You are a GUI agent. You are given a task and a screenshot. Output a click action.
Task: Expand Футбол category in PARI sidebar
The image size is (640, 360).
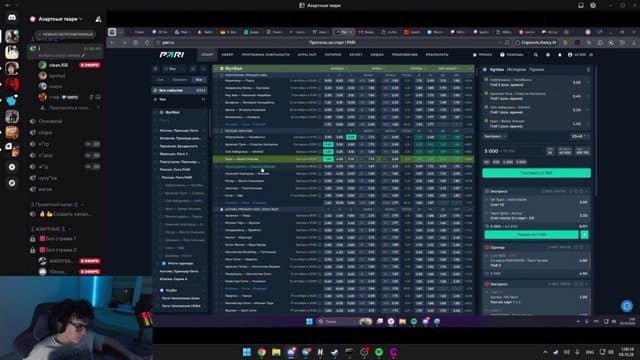coord(180,112)
